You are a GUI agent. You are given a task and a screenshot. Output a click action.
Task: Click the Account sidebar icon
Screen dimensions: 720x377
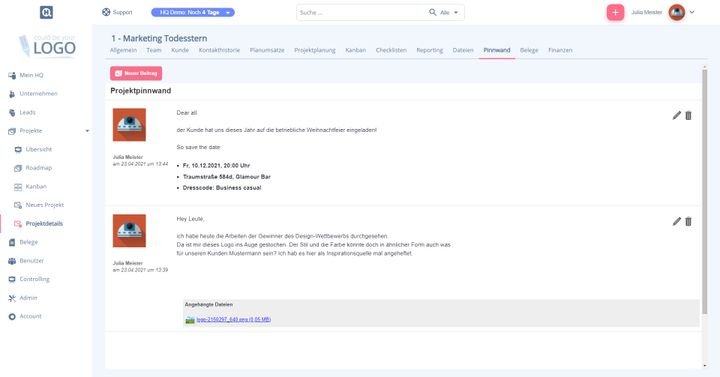[12, 316]
